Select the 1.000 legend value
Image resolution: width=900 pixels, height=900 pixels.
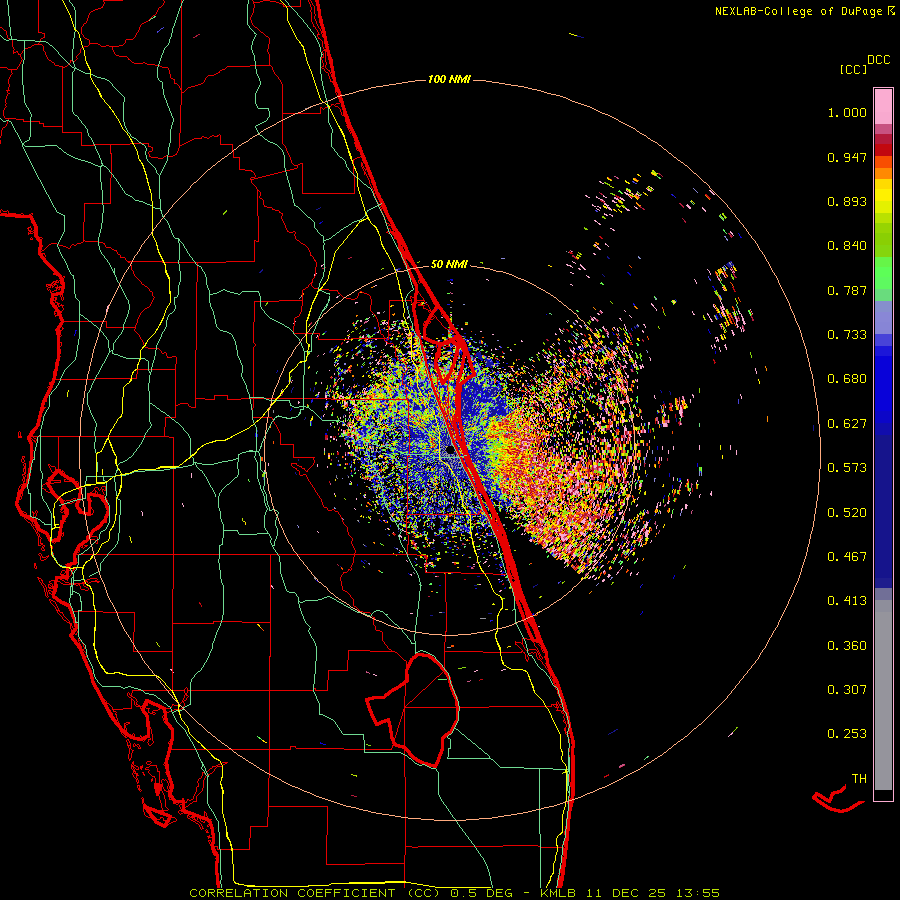tap(847, 112)
